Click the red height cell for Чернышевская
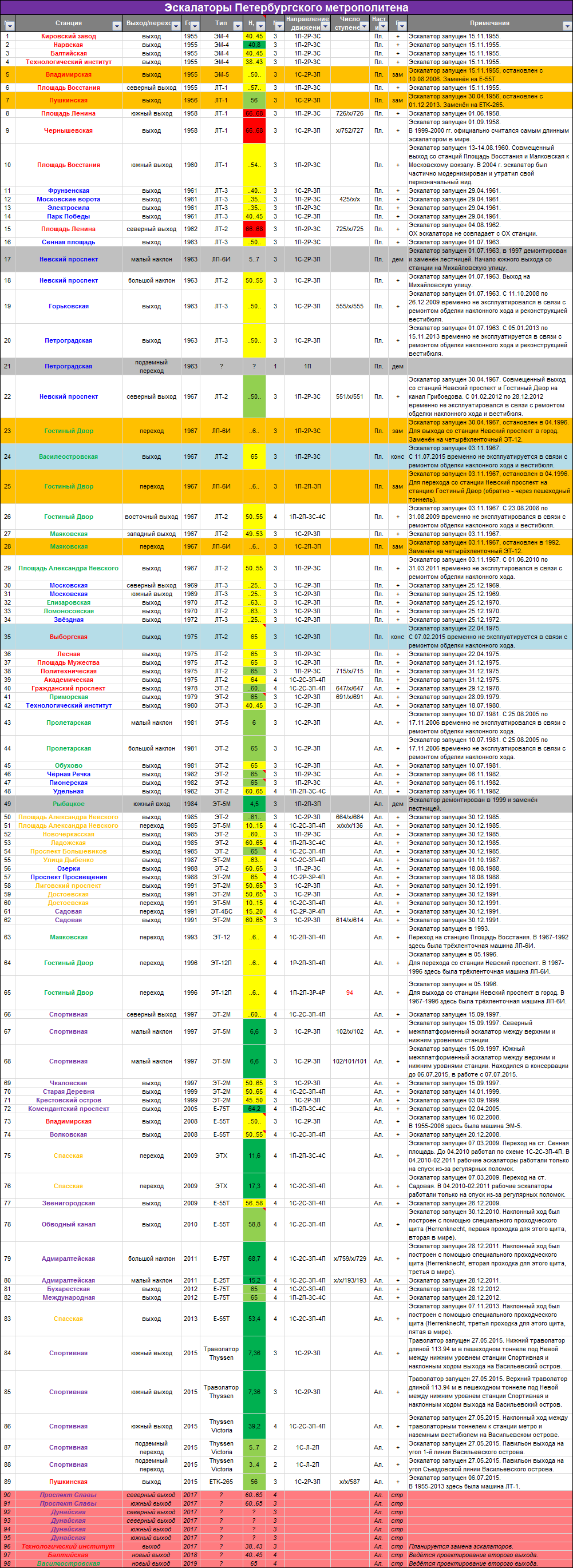This screenshot has height=1568, width=573. point(254,130)
